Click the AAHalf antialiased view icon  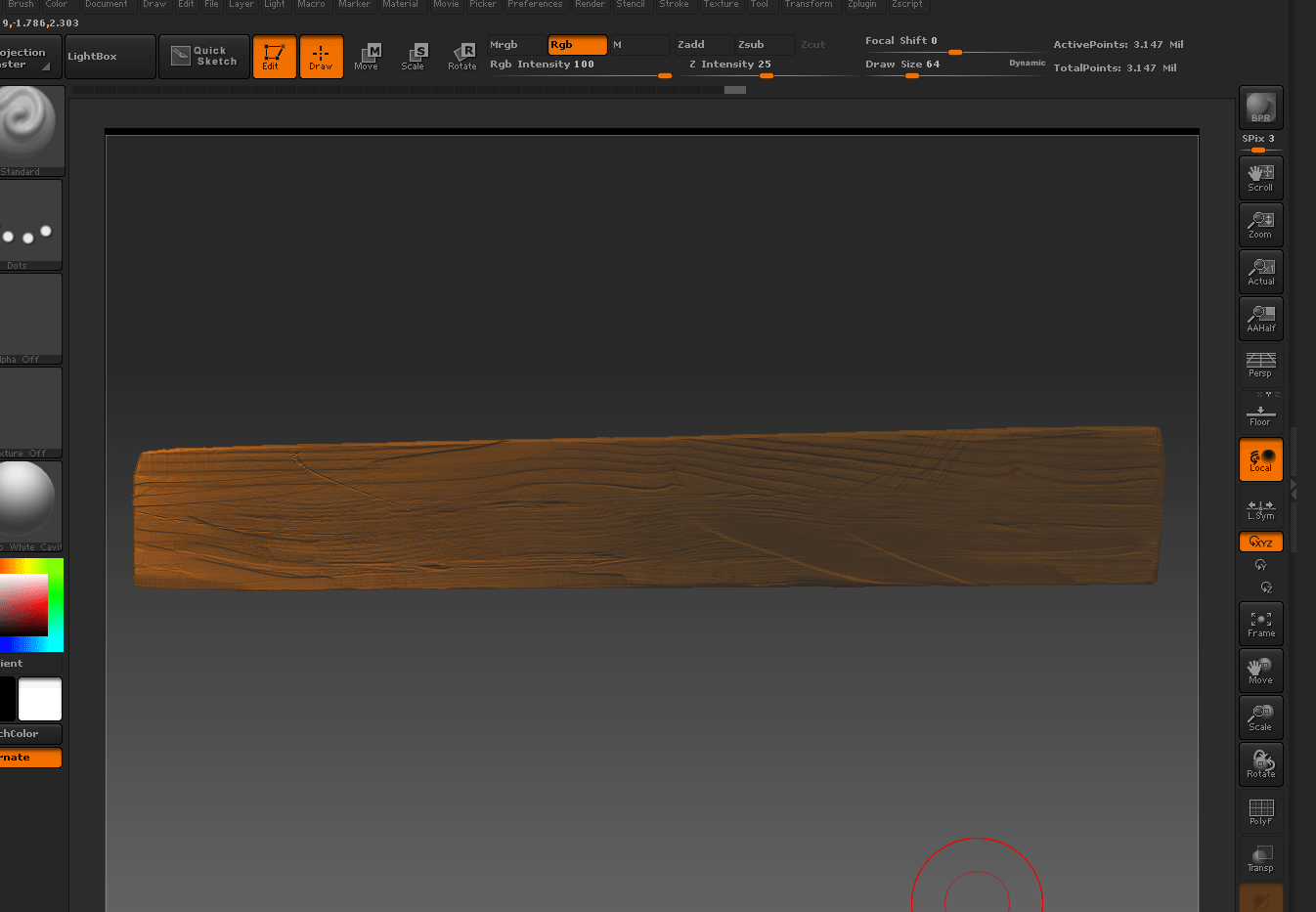tap(1260, 318)
